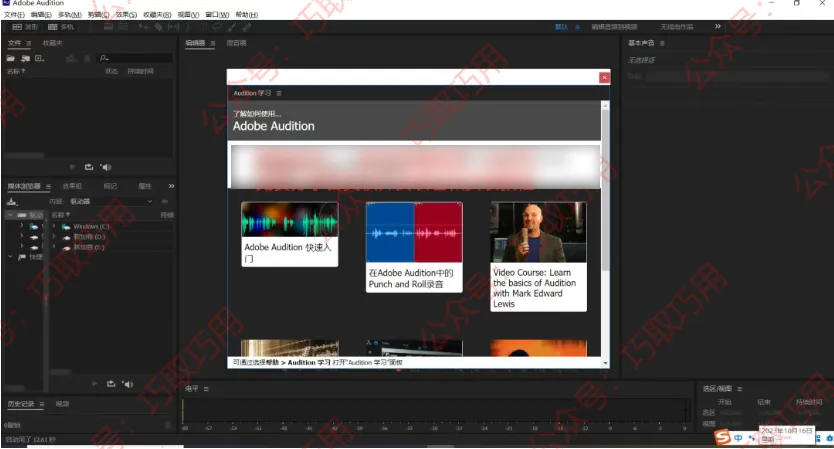834x449 pixels.
Task: Click the trash icon in Files panel
Action: [x=87, y=58]
